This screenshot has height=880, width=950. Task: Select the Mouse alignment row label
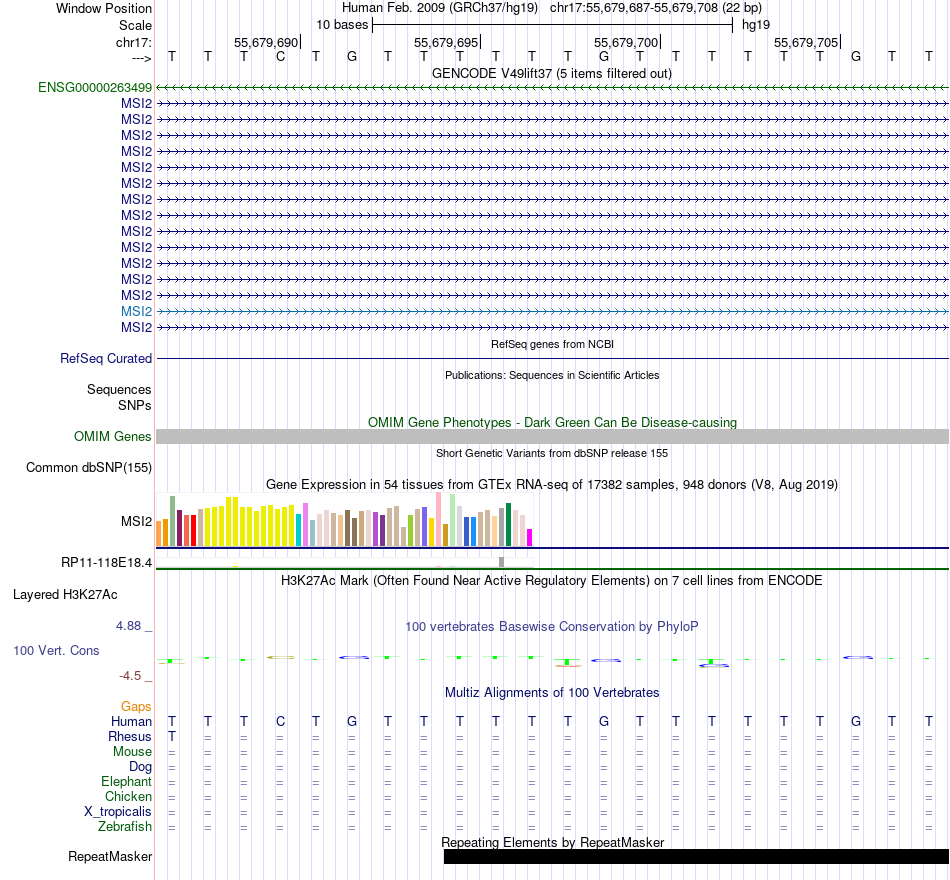point(132,752)
